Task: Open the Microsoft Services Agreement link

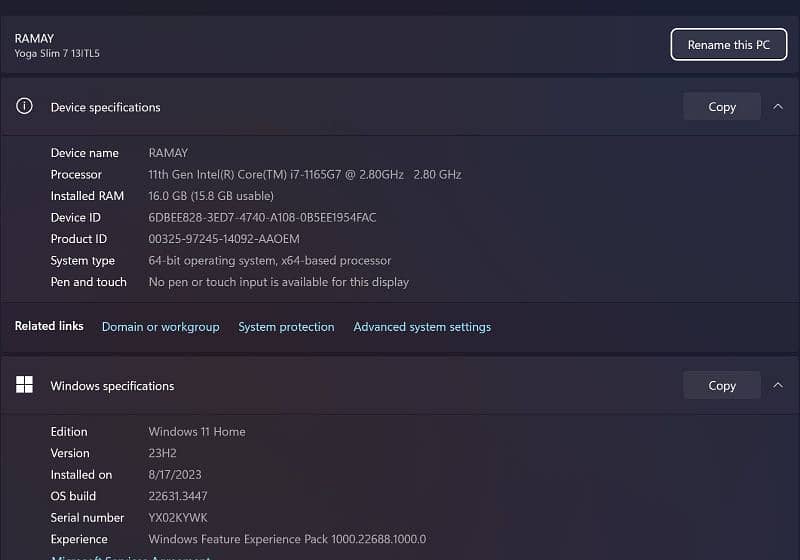Action: (x=131, y=557)
